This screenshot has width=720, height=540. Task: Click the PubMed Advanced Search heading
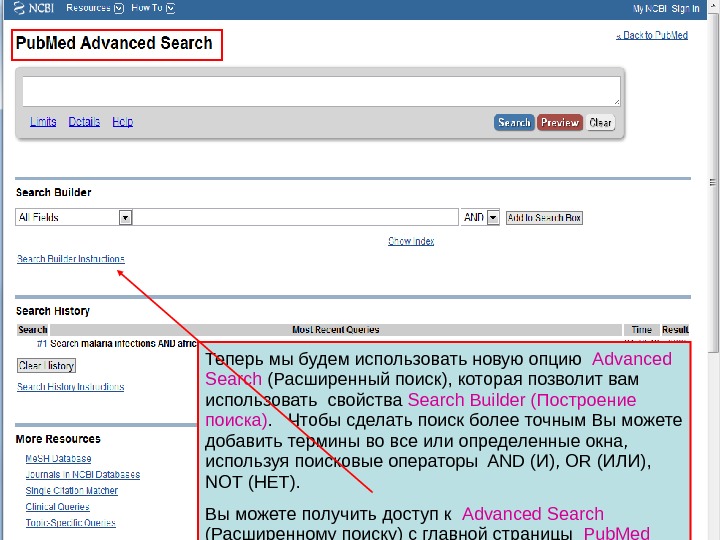click(114, 43)
